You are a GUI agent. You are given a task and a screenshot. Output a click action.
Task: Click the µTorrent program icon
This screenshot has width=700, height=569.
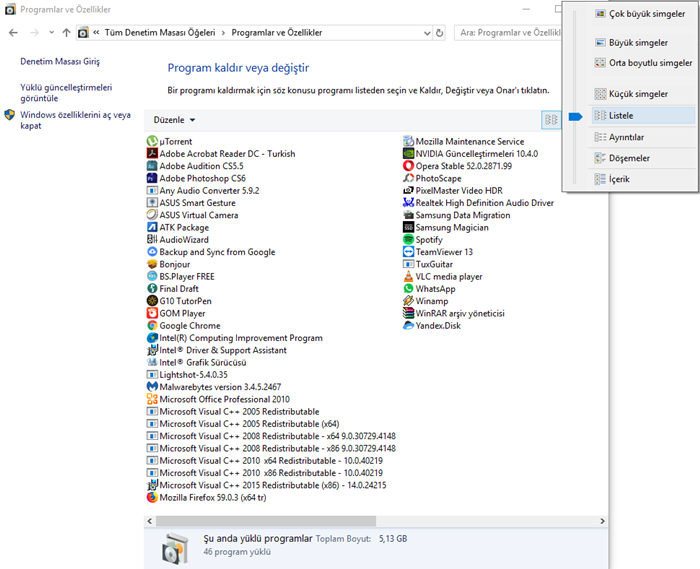point(152,141)
